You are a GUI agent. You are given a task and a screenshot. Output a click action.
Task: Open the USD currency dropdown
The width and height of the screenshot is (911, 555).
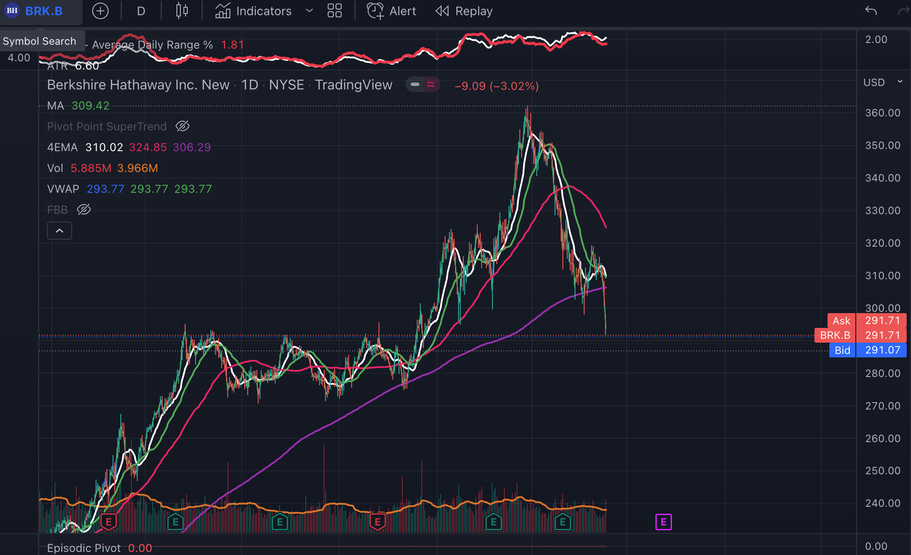point(883,83)
